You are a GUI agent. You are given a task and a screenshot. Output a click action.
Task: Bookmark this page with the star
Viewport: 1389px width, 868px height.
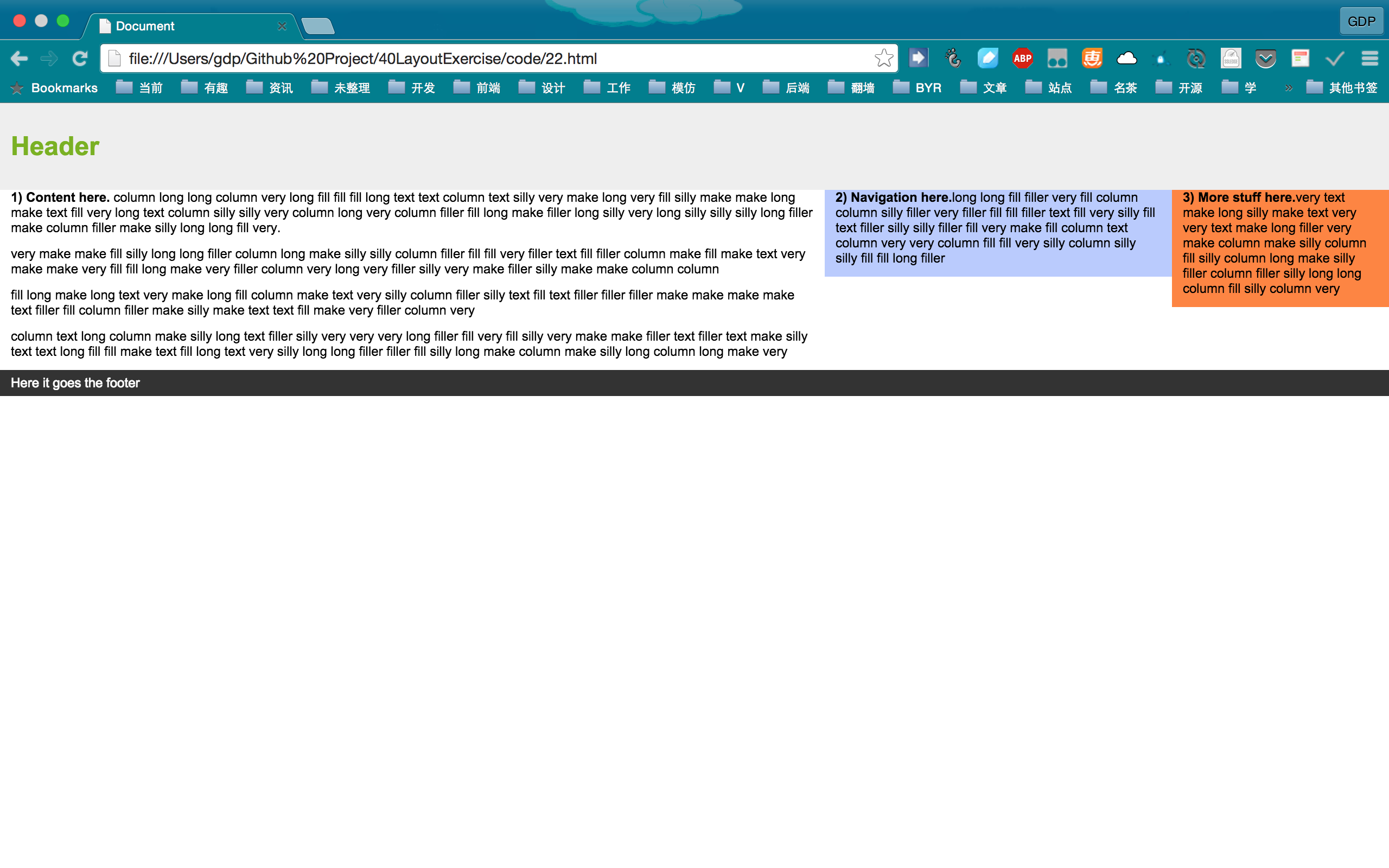tap(883, 58)
